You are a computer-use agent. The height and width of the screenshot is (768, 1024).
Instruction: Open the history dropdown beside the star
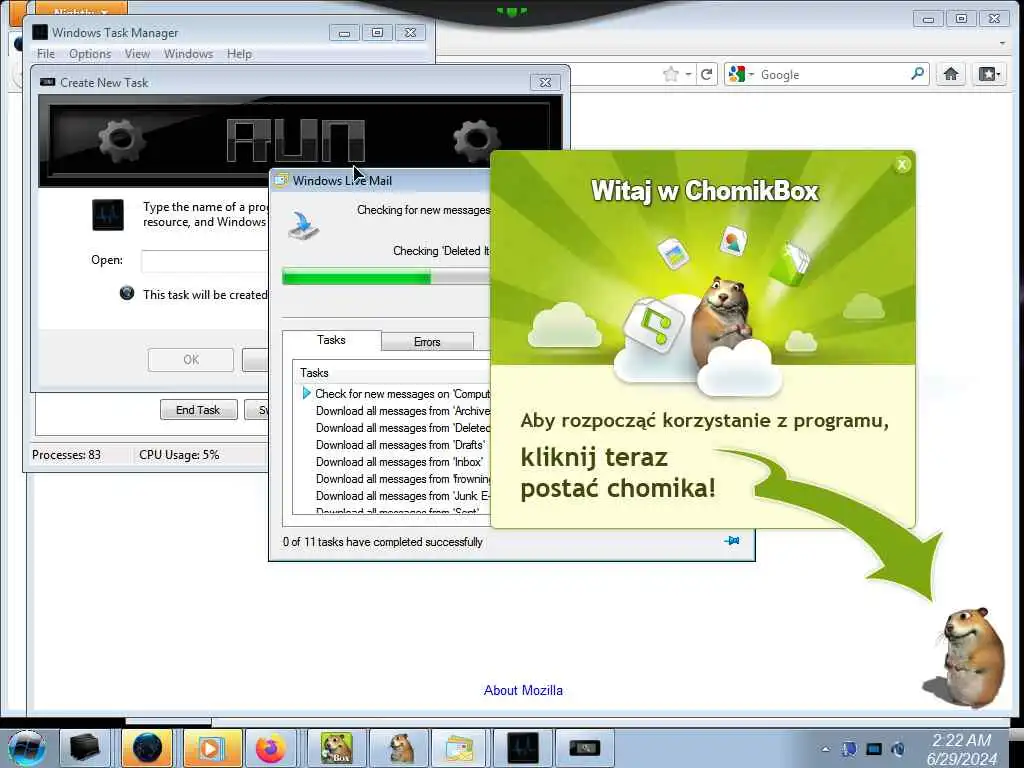[x=688, y=75]
